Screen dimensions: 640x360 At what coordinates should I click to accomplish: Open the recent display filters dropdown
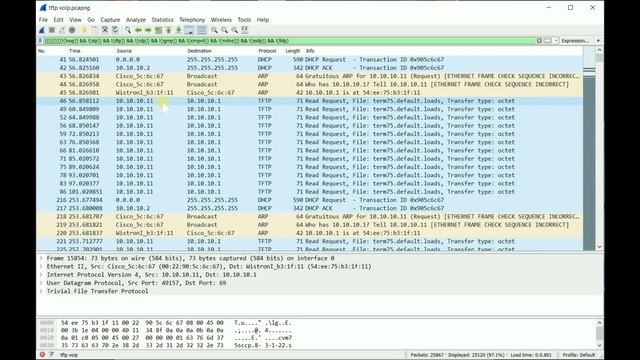[556, 41]
